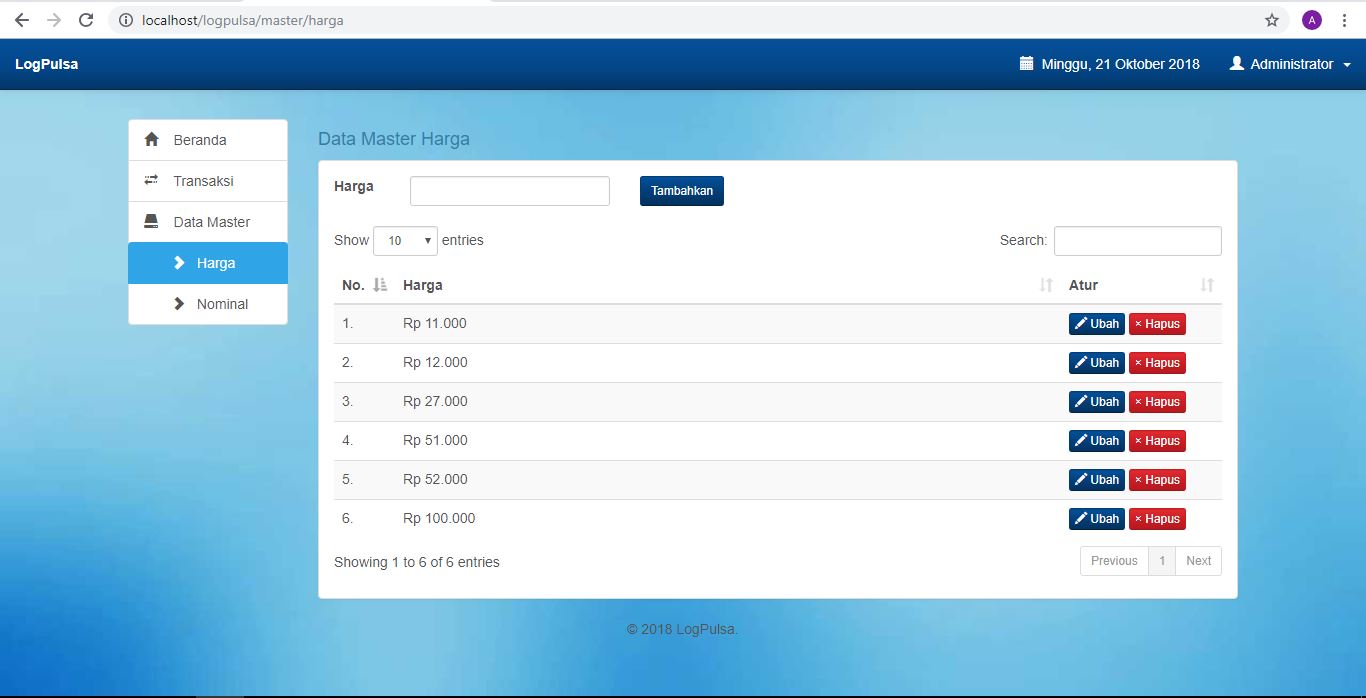Click the table Search box
1366x698 pixels.
pos(1137,241)
